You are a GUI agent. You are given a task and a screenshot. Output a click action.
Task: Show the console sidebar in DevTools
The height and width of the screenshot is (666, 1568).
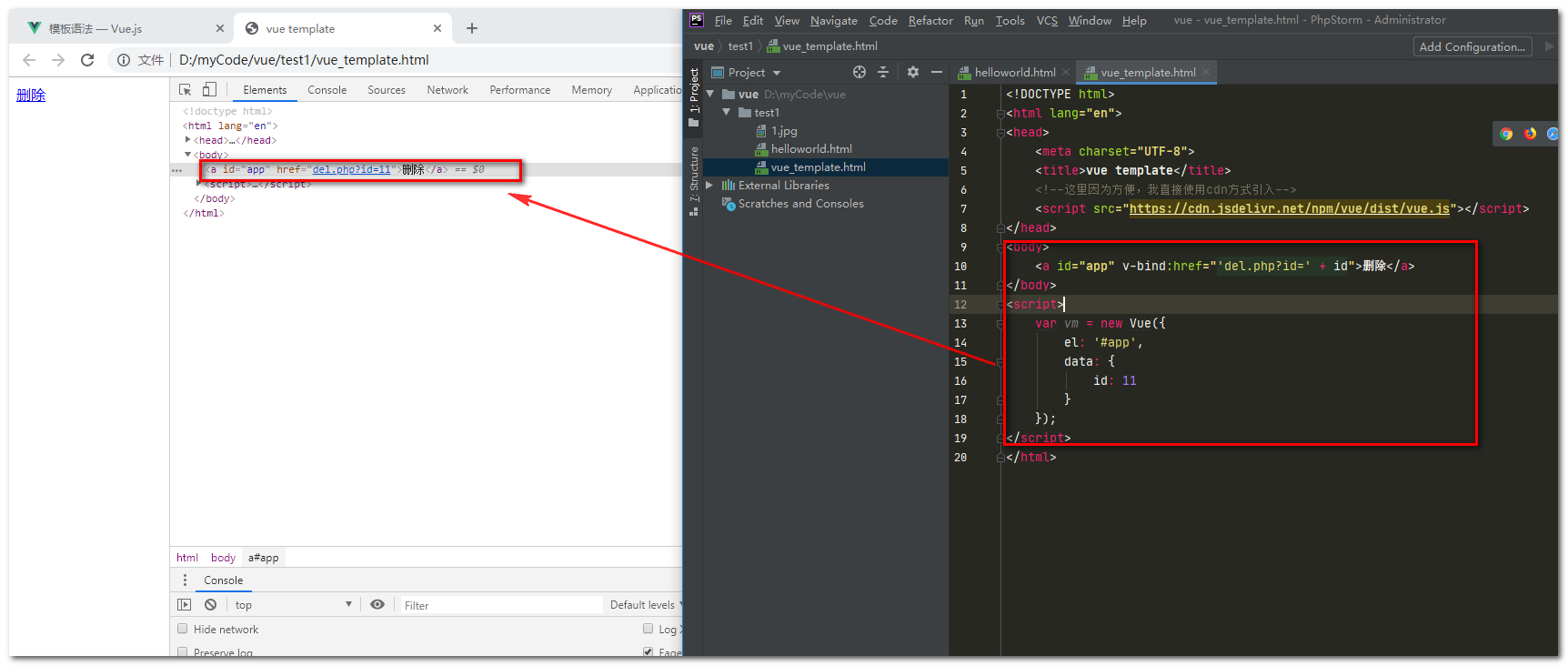185,605
